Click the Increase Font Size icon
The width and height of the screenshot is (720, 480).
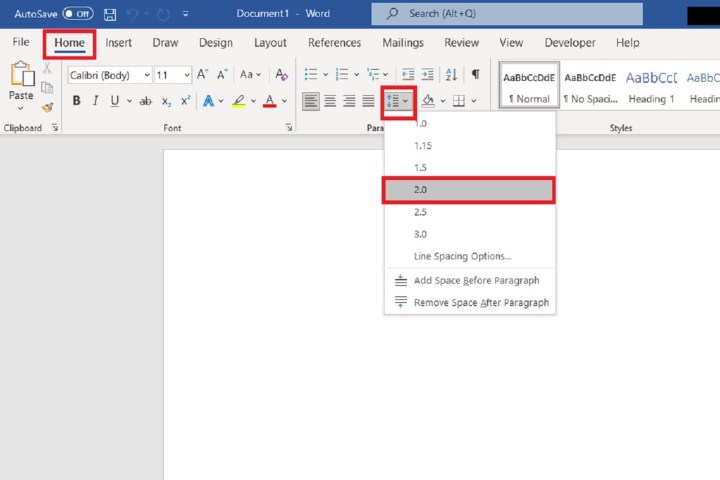click(202, 74)
